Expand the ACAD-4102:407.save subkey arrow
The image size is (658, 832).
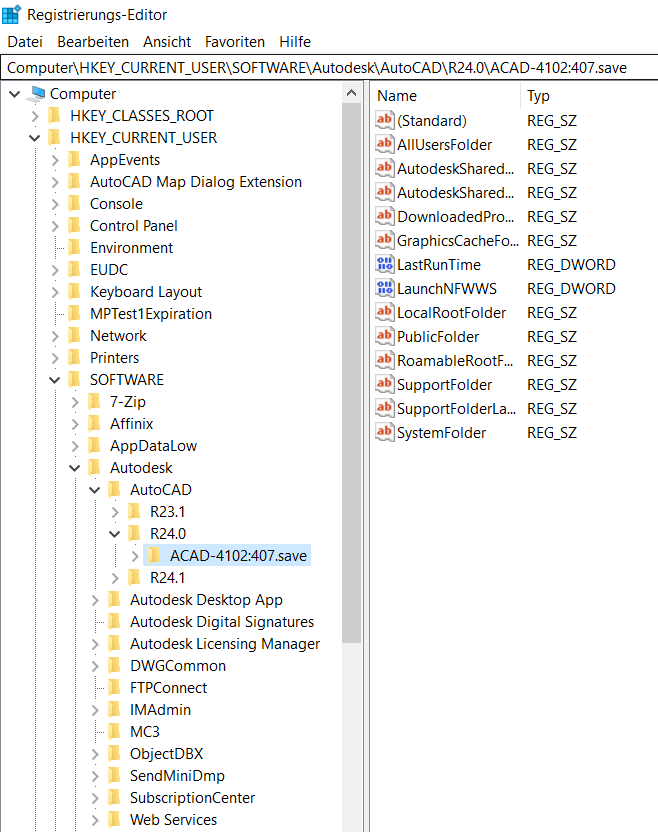pos(135,556)
